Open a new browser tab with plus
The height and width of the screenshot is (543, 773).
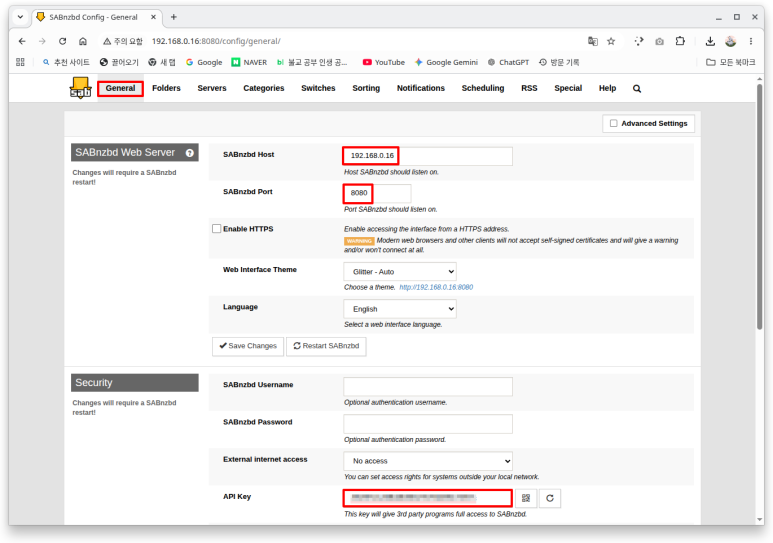click(174, 17)
